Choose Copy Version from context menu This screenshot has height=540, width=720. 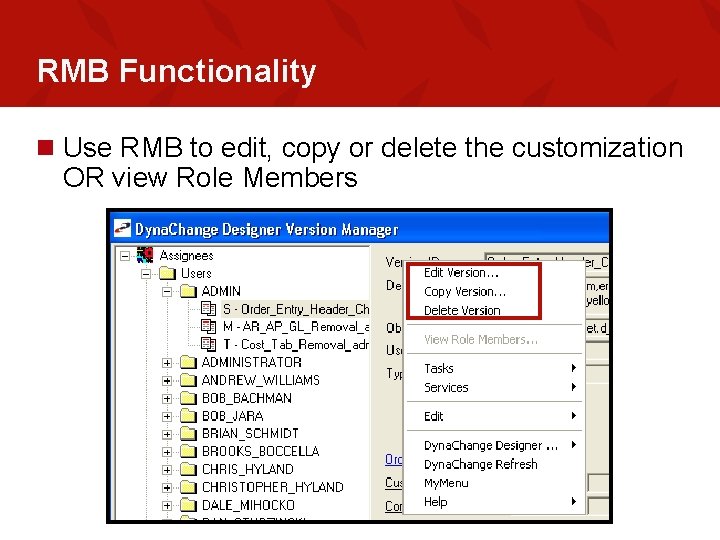coord(465,292)
